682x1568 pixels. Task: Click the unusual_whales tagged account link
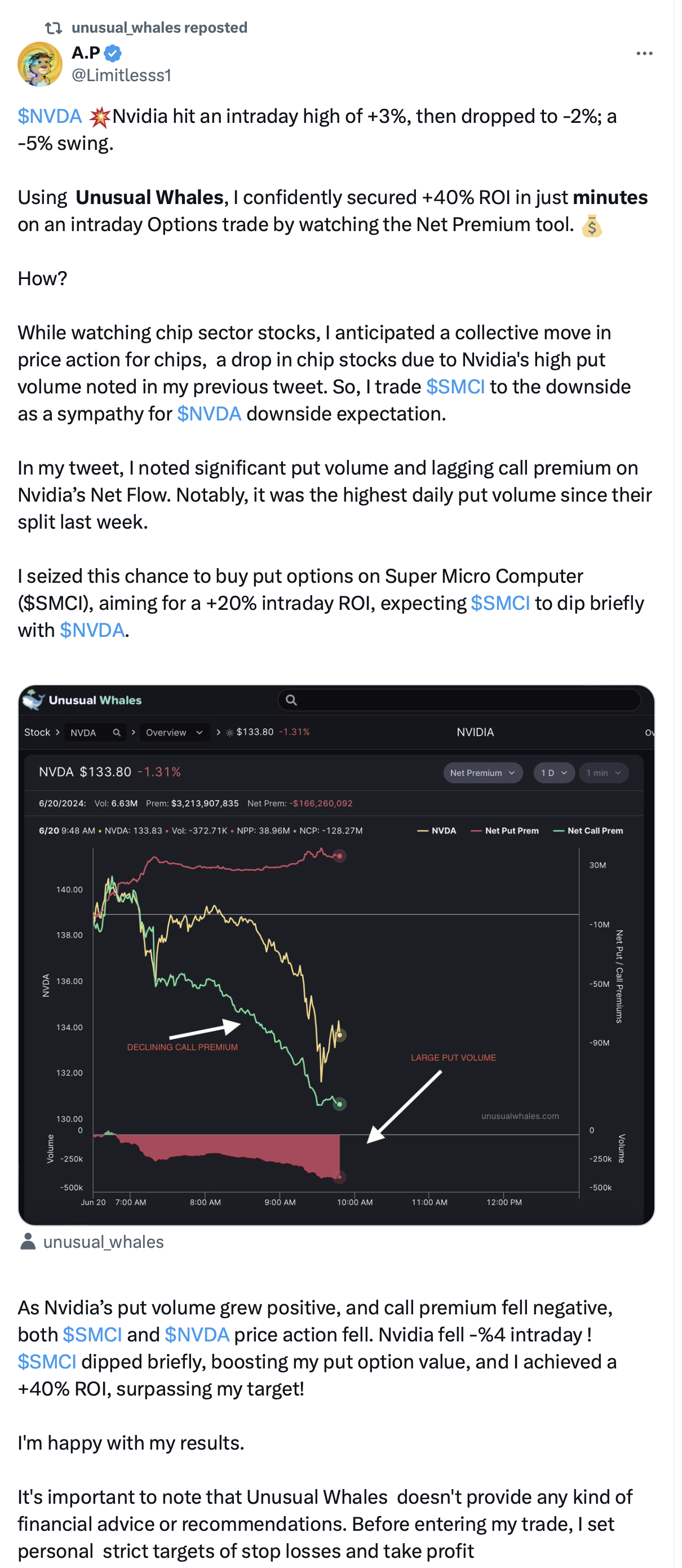104,1242
